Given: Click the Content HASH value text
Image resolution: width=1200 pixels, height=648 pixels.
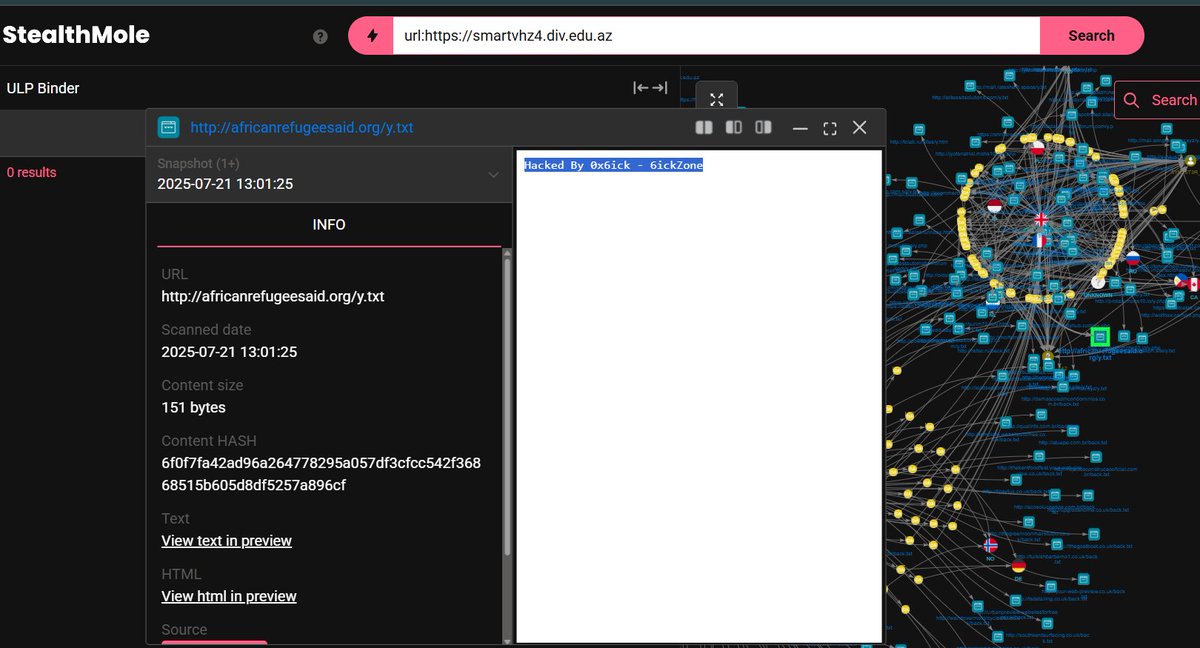Looking at the screenshot, I should (321, 474).
